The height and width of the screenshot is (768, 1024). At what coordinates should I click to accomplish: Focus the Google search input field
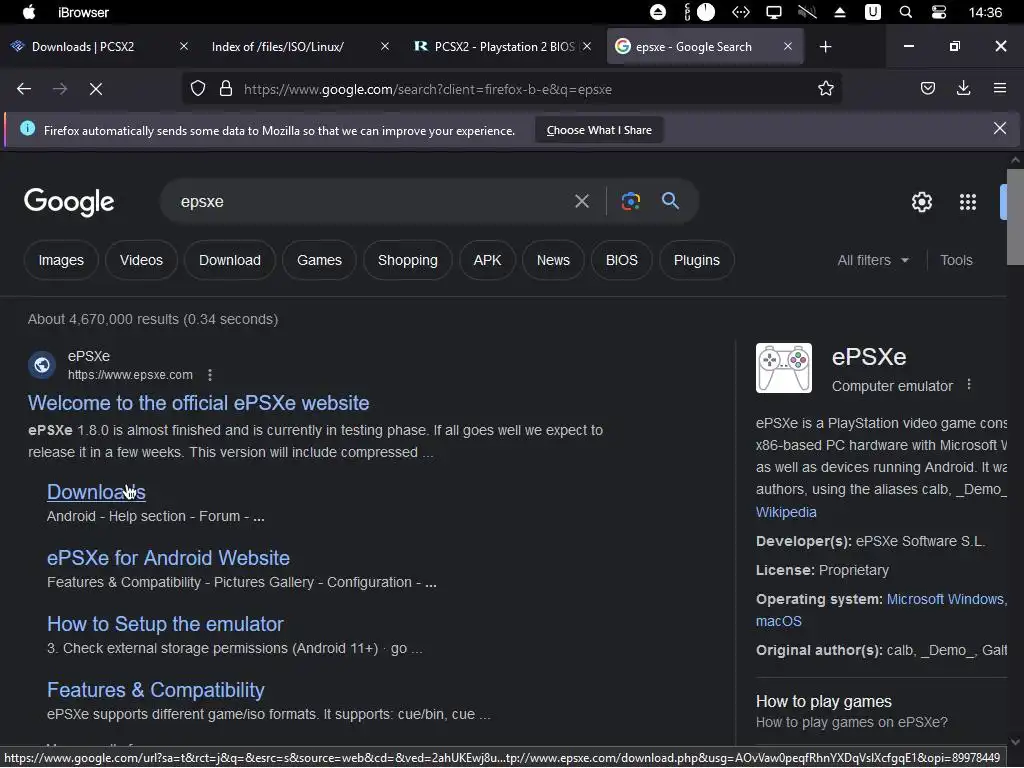(x=372, y=201)
